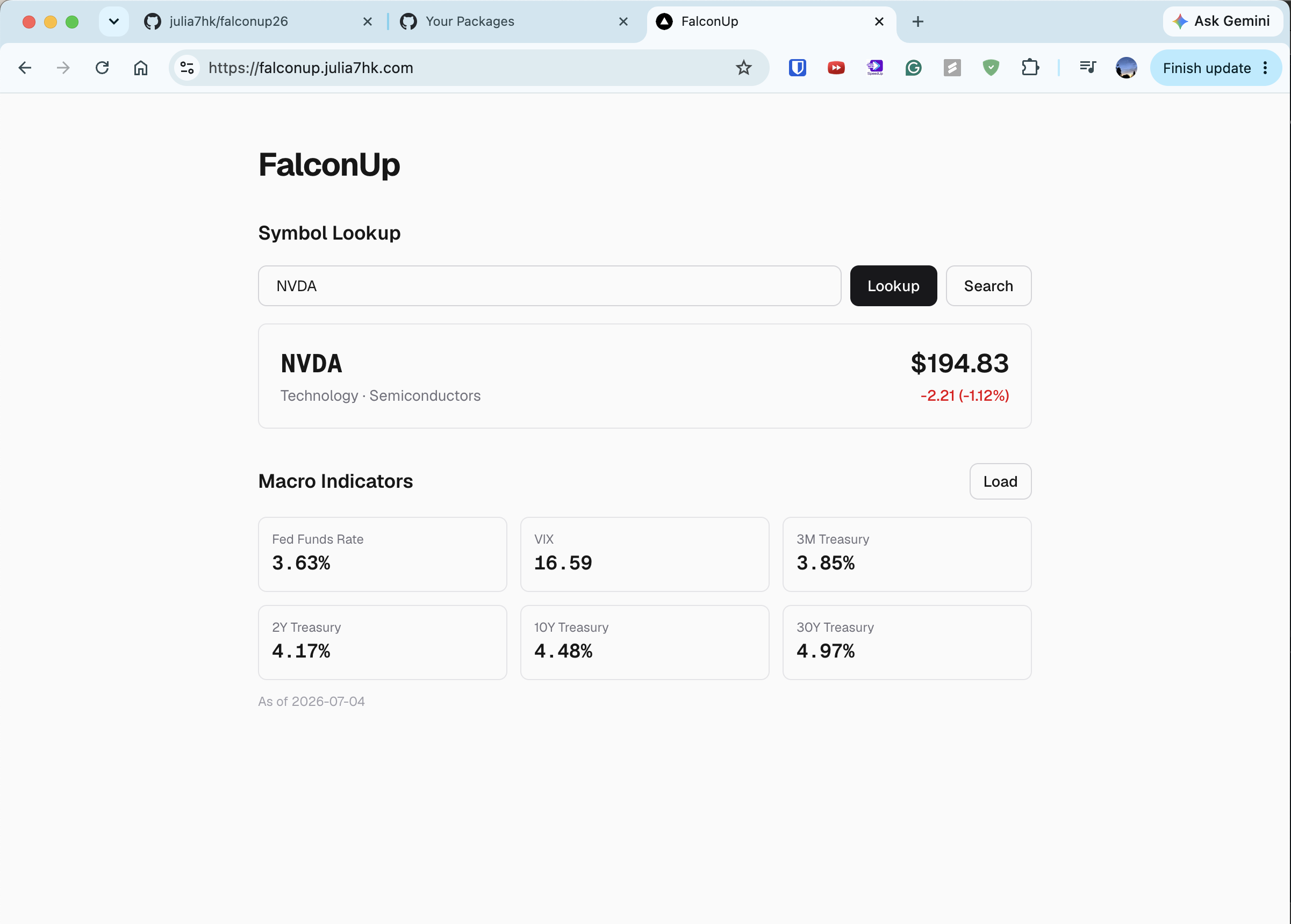Open the Extensions puzzle-piece menu

(1030, 68)
